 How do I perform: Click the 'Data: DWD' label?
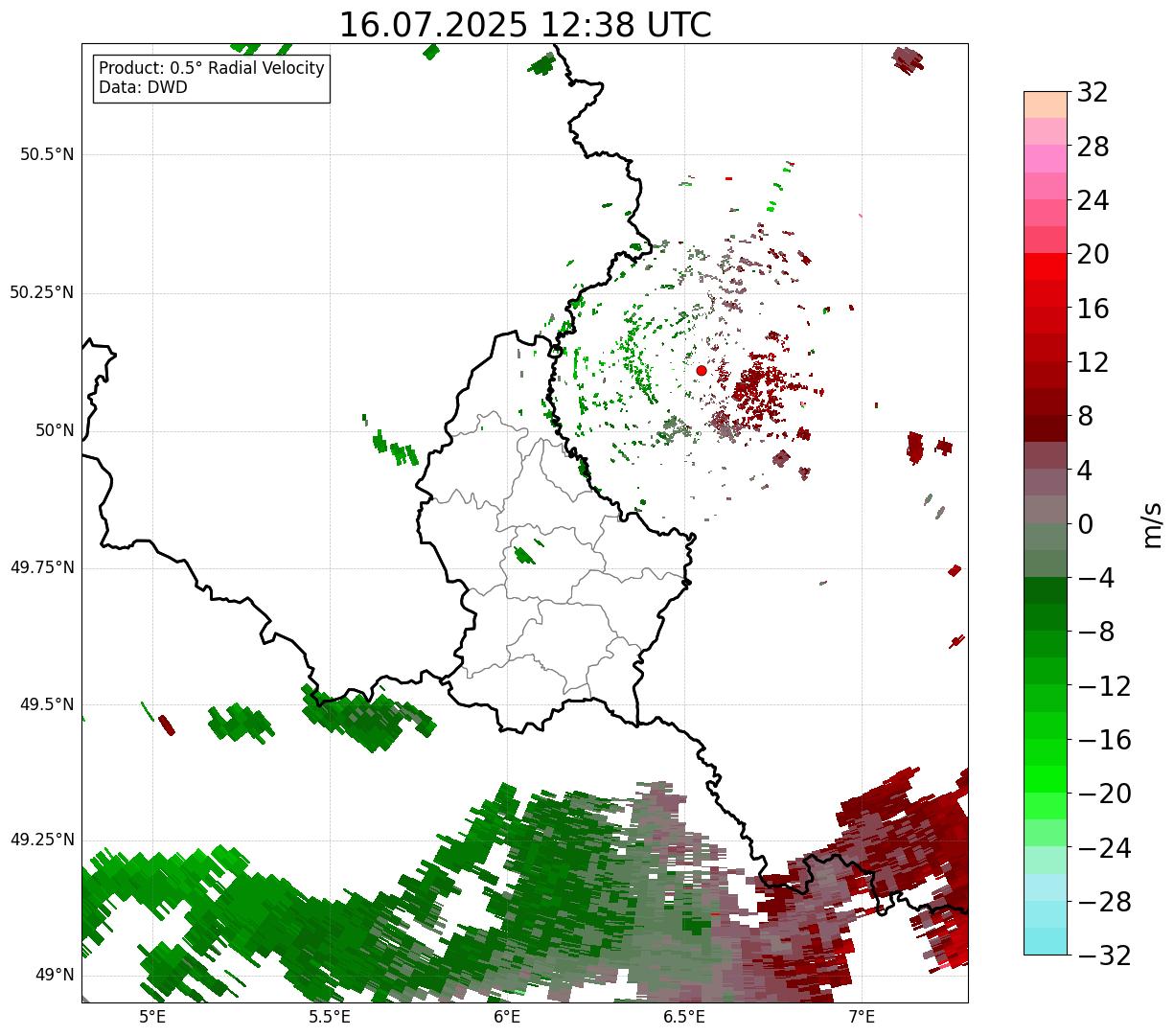143,87
